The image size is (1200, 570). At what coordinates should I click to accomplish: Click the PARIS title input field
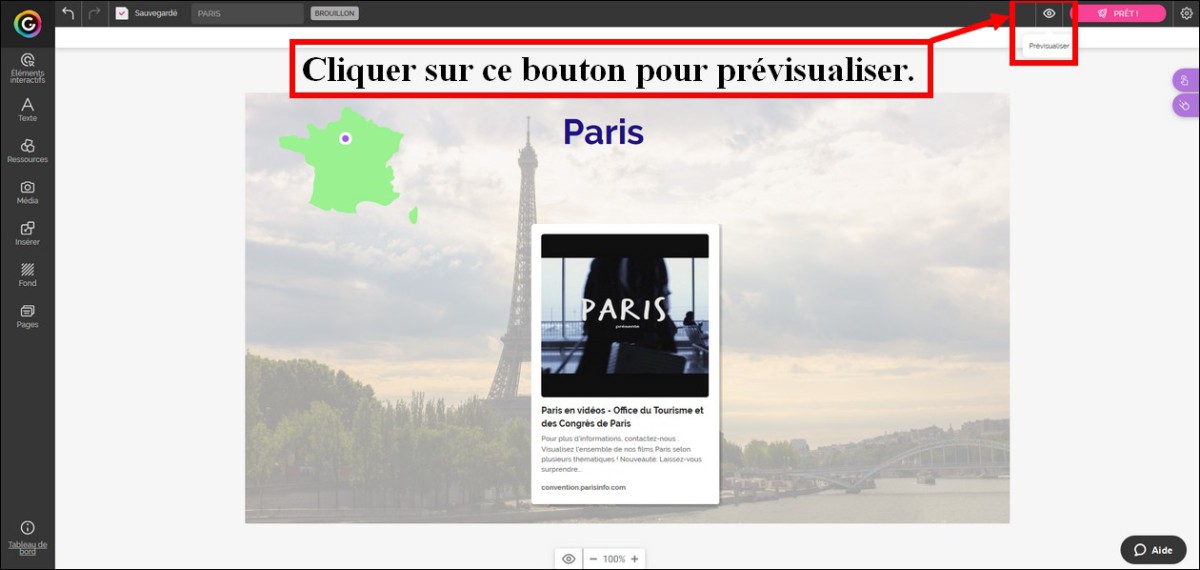point(246,13)
